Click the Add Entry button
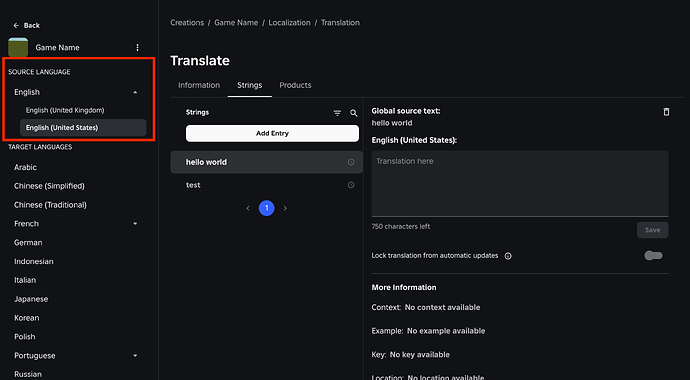This screenshot has width=690, height=380. (272, 133)
